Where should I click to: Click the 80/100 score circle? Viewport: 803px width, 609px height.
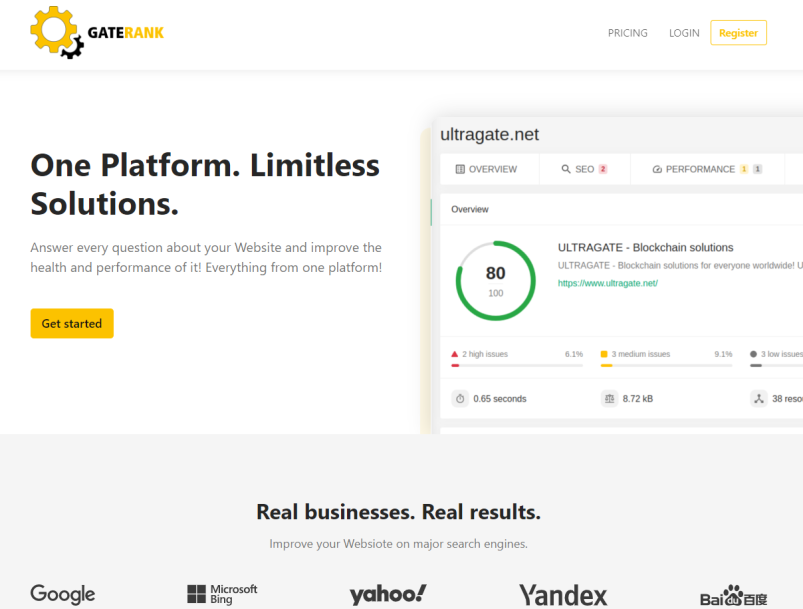(x=495, y=281)
